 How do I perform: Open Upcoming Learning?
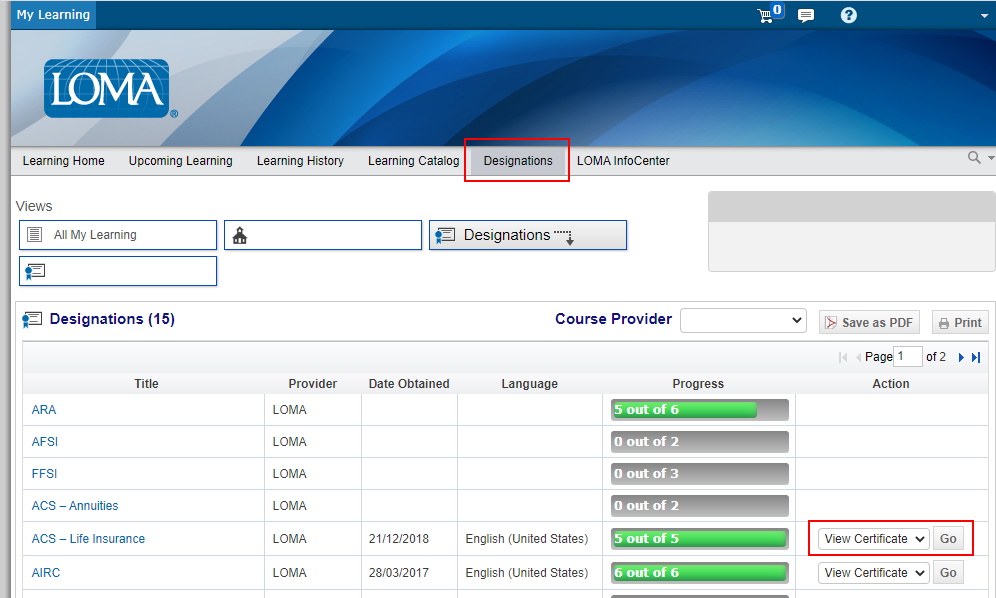(180, 161)
